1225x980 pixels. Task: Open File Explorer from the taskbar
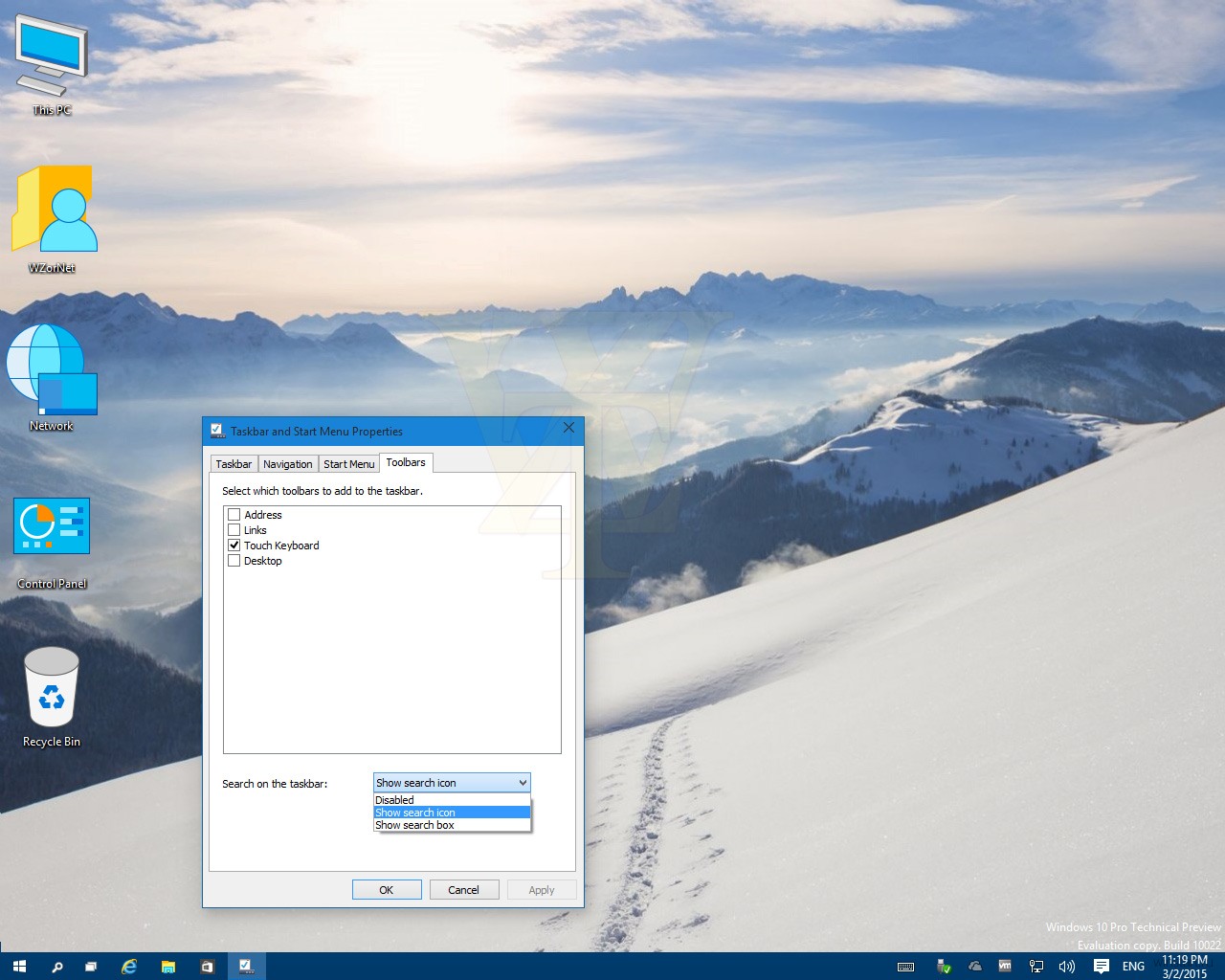[x=168, y=967]
